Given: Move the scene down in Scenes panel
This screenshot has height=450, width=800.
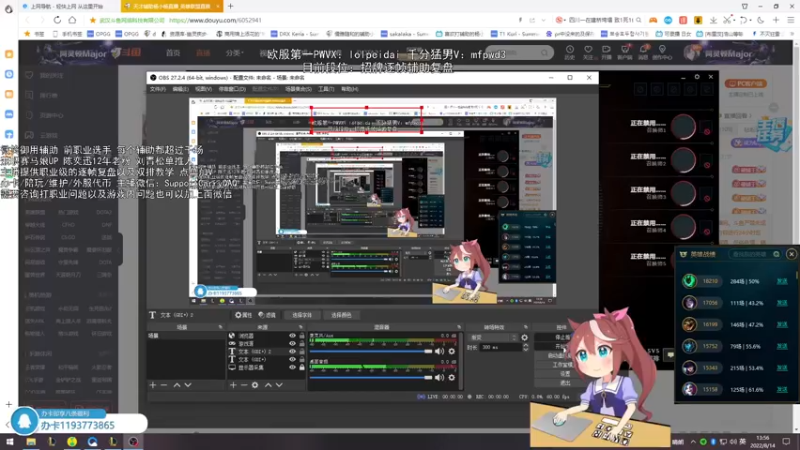Looking at the screenshot, I should [188, 385].
